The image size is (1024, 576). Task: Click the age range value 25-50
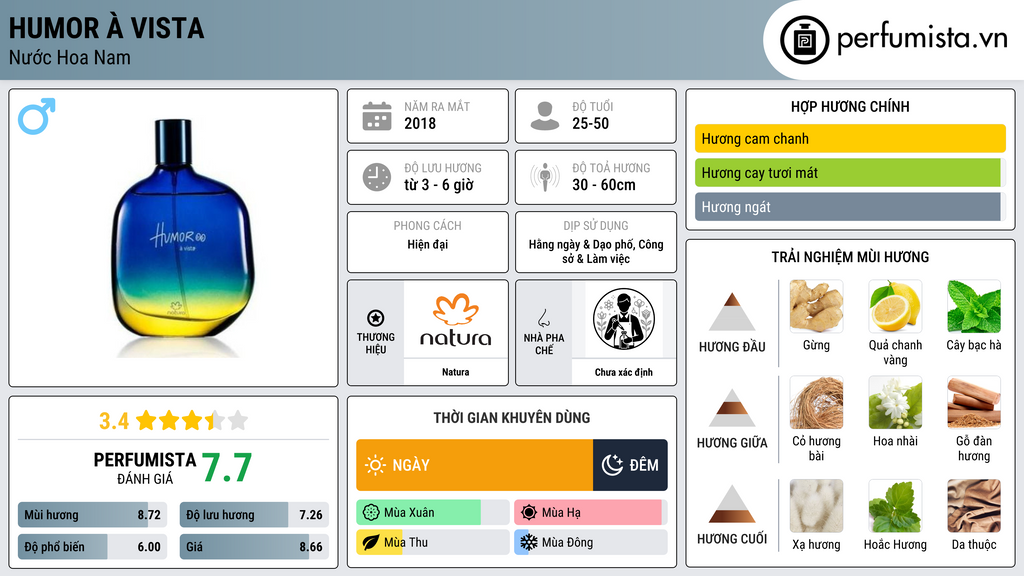pos(590,123)
